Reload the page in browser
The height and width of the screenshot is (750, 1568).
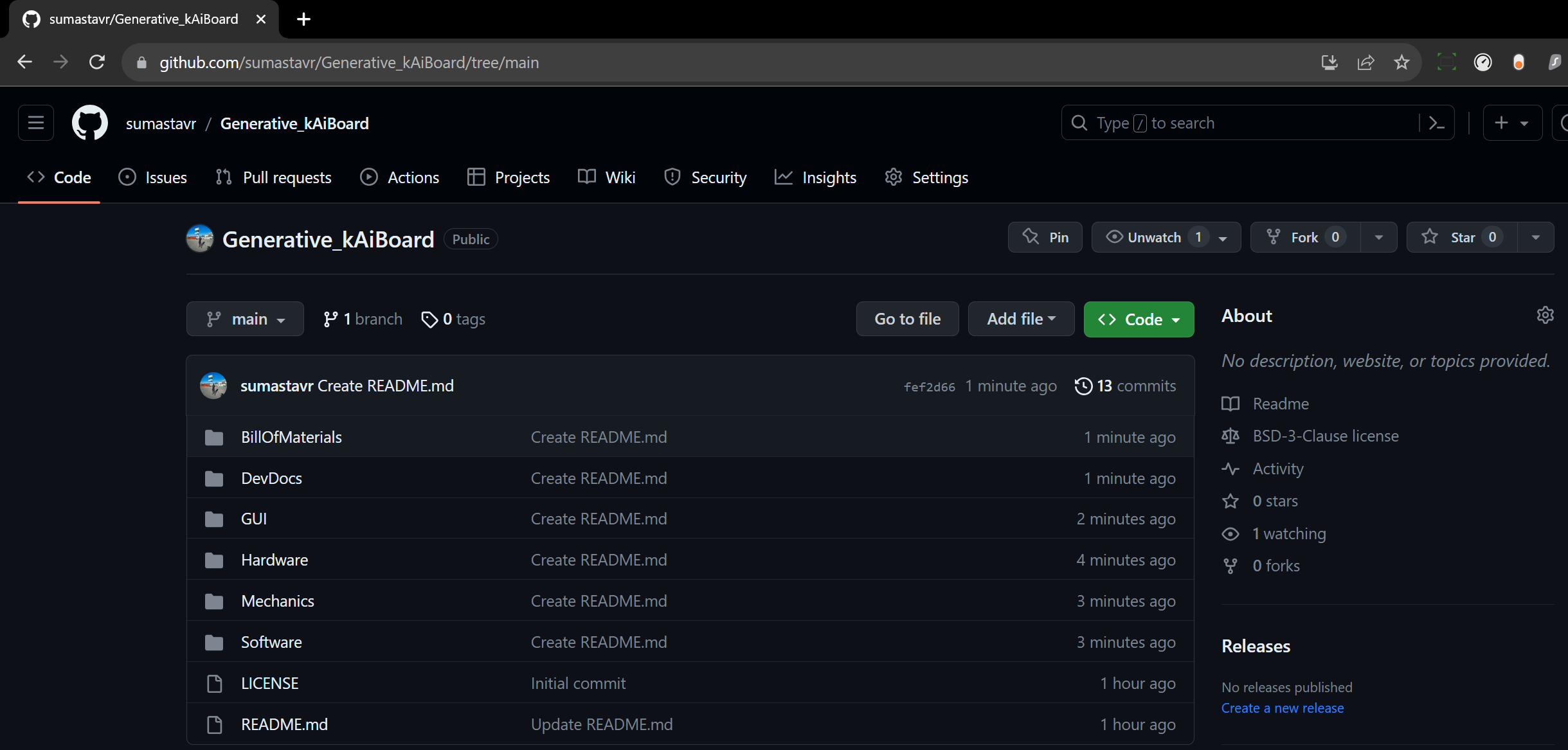[97, 62]
